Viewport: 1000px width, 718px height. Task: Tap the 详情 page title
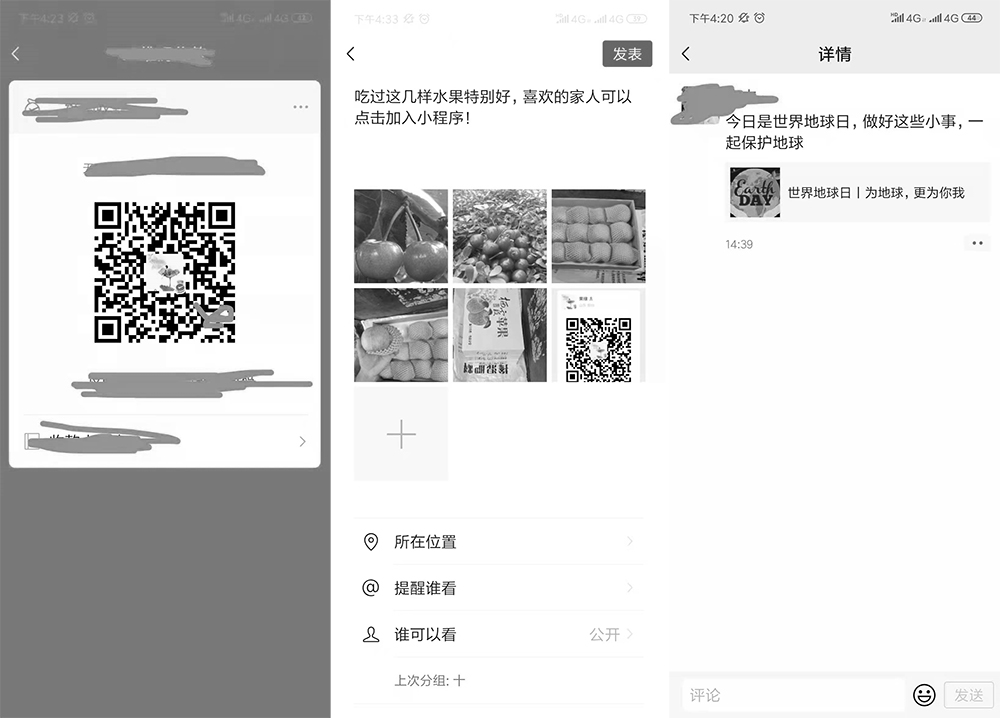(x=834, y=54)
